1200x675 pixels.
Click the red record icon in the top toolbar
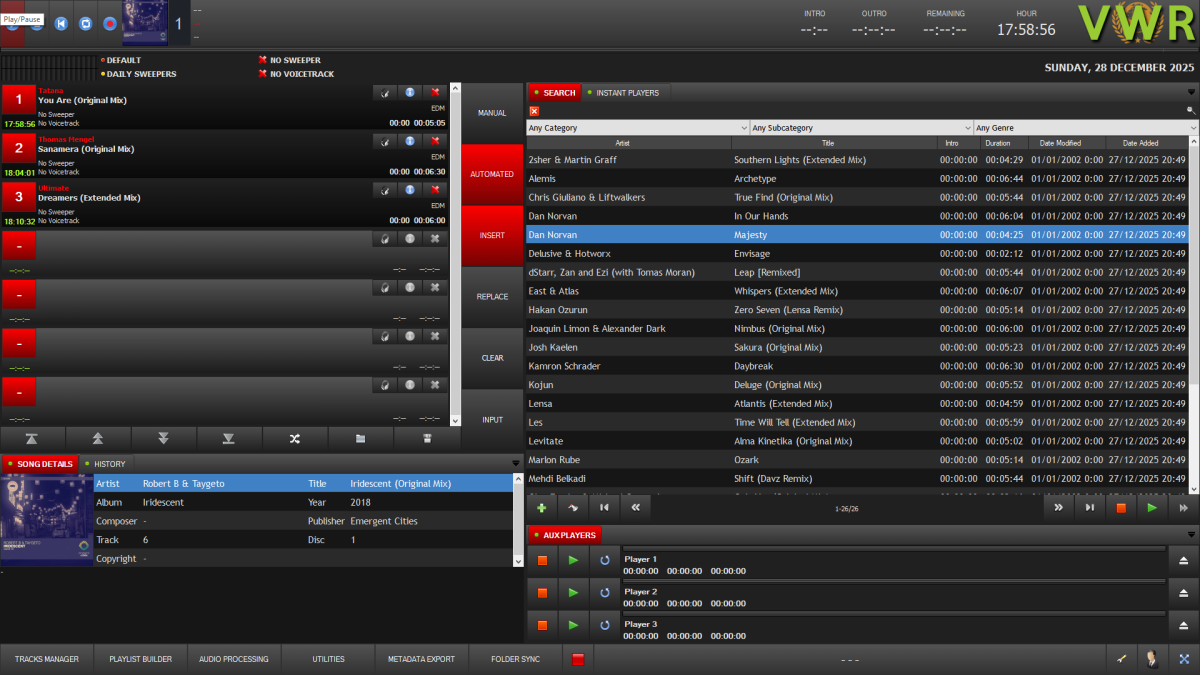tap(110, 23)
